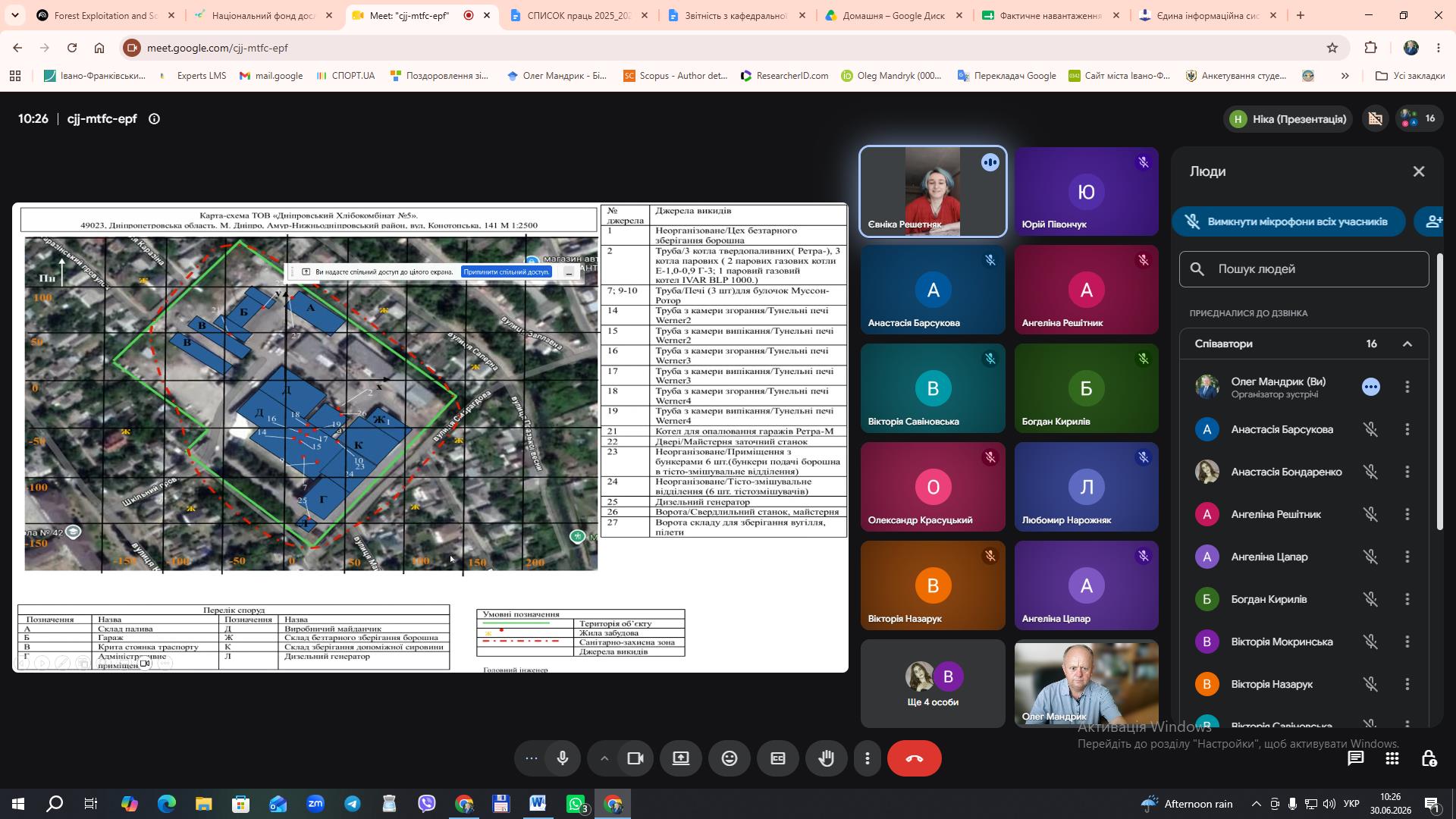
Task: Open options for Вікторія Мокринська
Action: tap(1407, 642)
